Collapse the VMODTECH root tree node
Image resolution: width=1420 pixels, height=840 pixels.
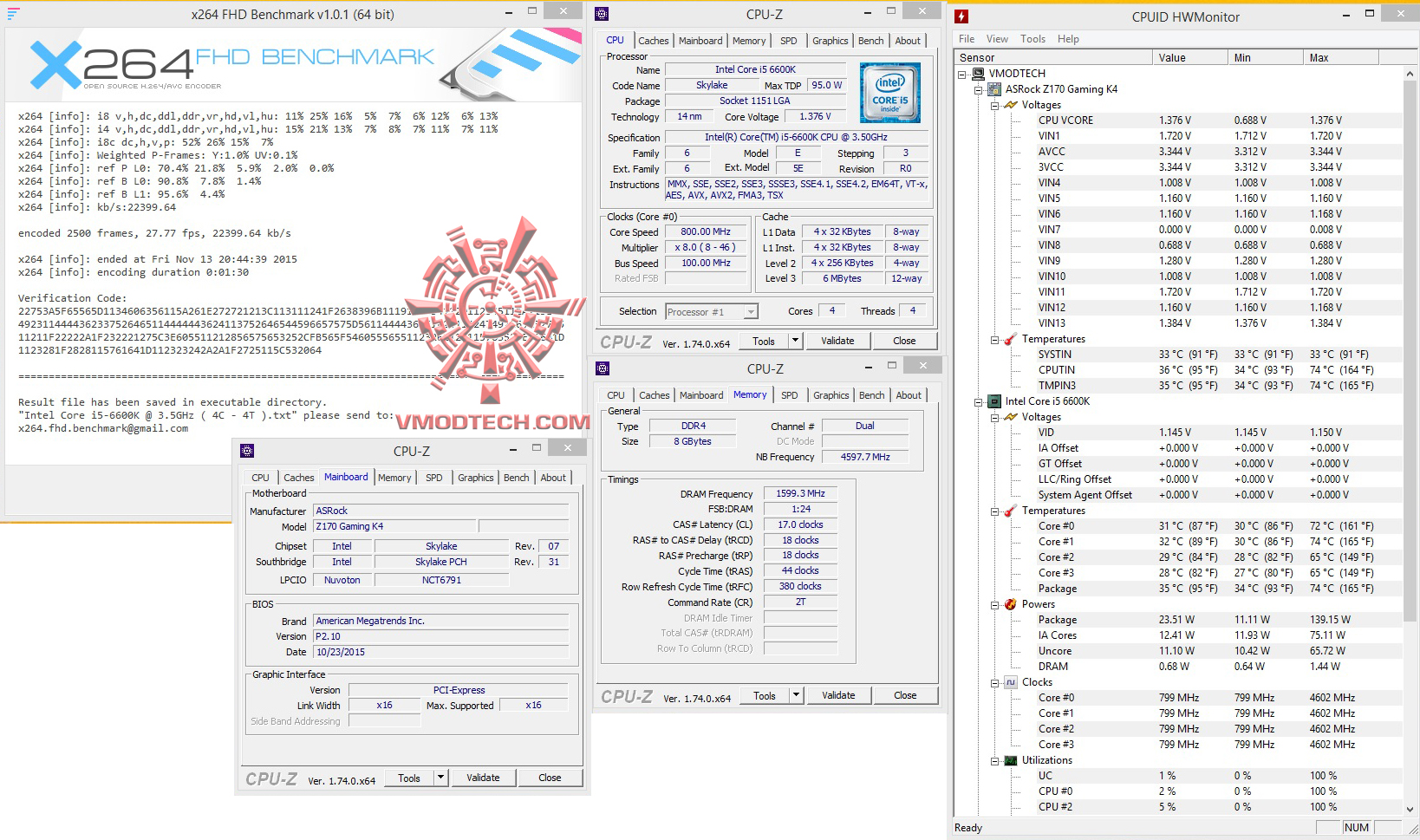coord(962,75)
